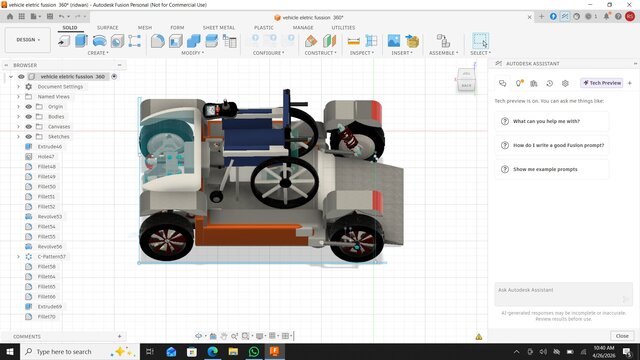Image resolution: width=640 pixels, height=360 pixels.
Task: Expand the Bodies folder node
Action: coord(18,117)
